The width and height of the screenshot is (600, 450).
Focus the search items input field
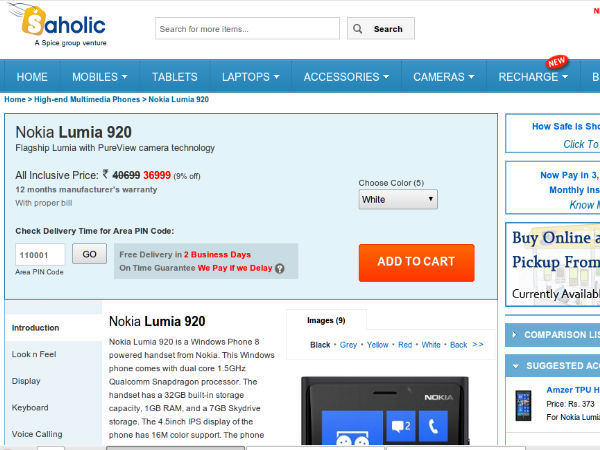pos(247,29)
